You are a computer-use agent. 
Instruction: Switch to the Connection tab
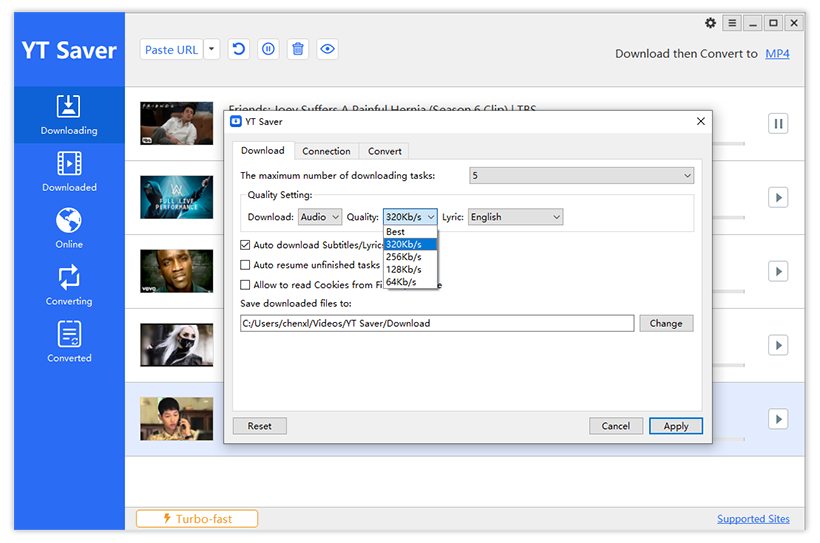[x=326, y=151]
